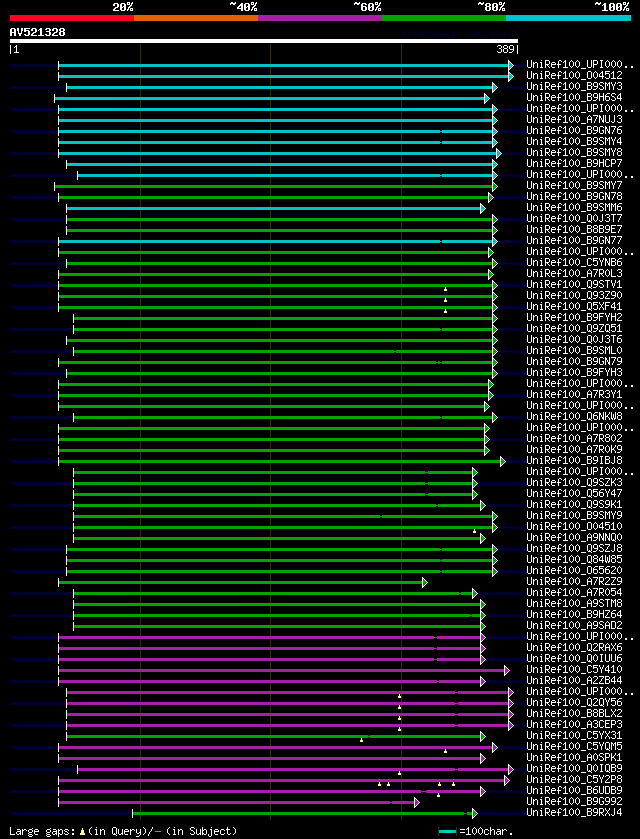Open hit UniRef100_B9IBJ8
Image resolution: width=640 pixels, height=839 pixels.
[574, 460]
